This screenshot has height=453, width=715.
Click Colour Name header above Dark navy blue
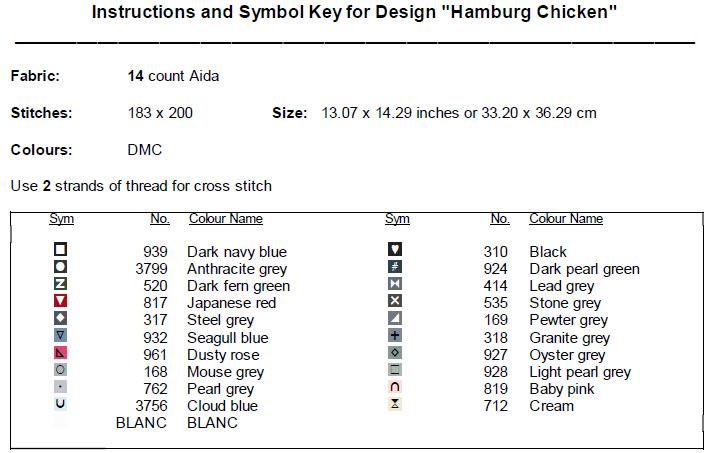225,219
